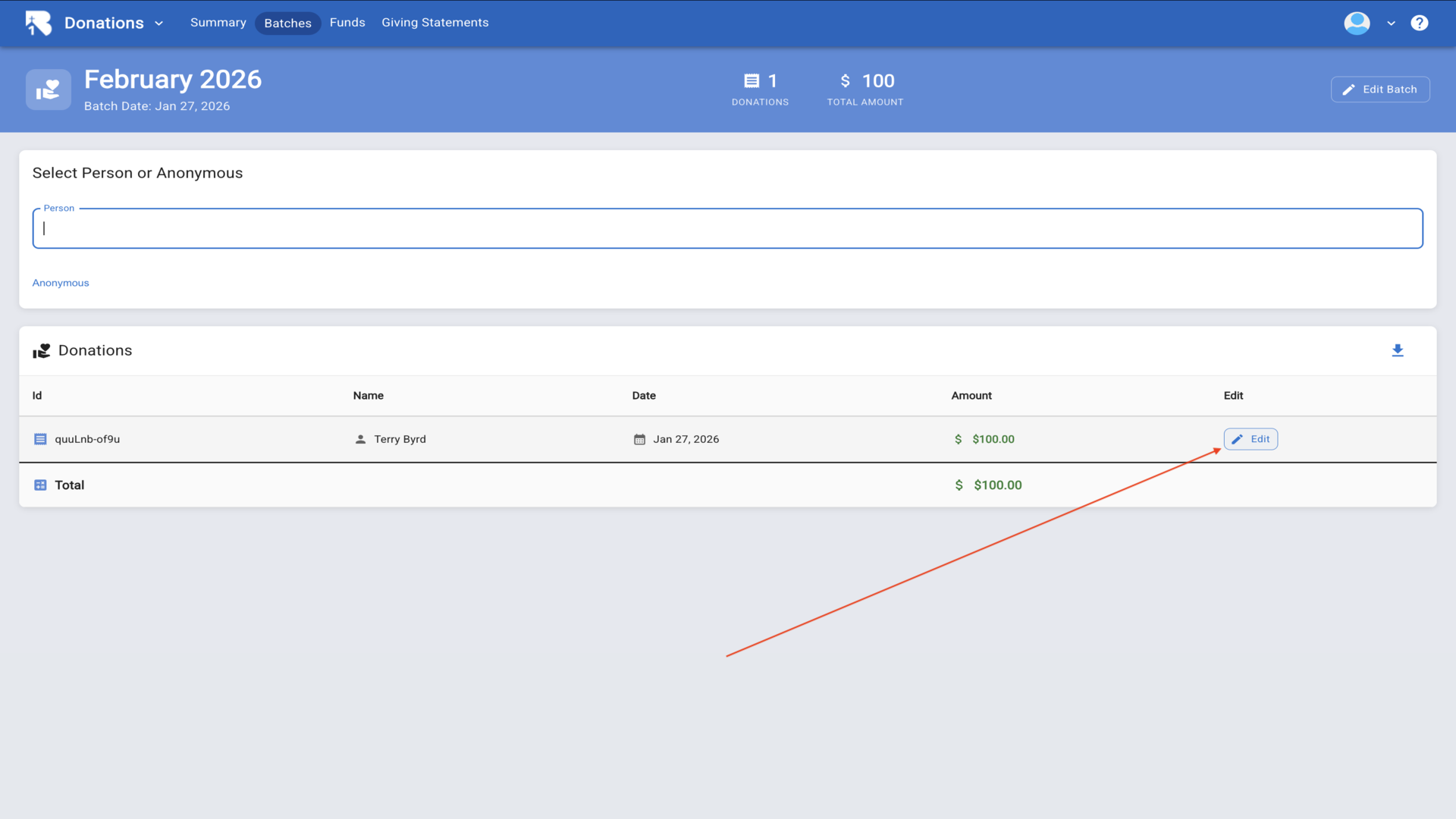Click the Edit Batch button
The height and width of the screenshot is (819, 1456).
1379,89
